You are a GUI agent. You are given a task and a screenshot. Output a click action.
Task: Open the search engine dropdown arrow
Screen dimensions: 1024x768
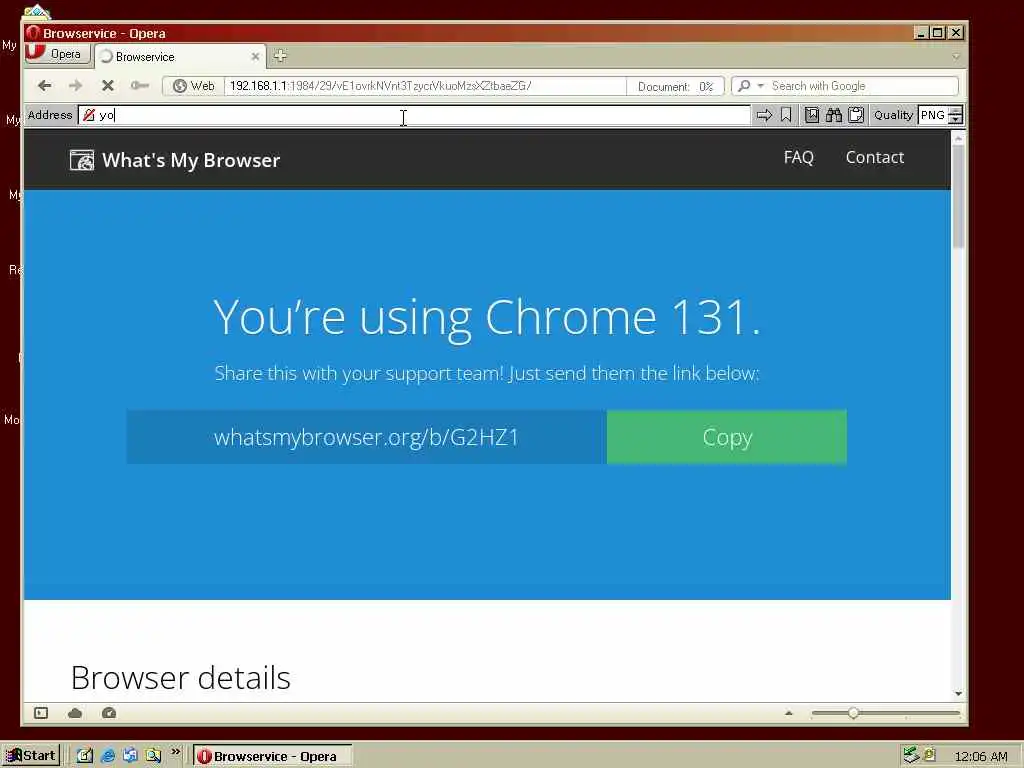(760, 86)
